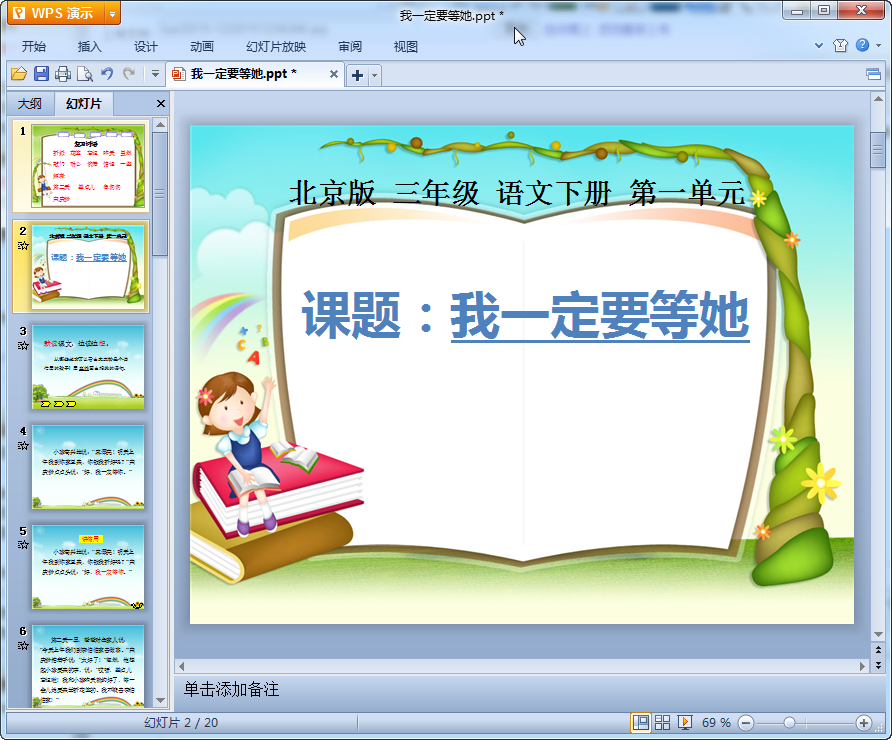The image size is (892, 740).
Task: Click the 北京版 三年级 语文下册 title text
Action: 450,193
